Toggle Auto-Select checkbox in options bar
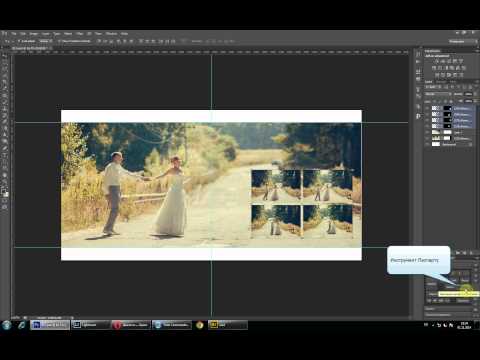 coord(19,41)
